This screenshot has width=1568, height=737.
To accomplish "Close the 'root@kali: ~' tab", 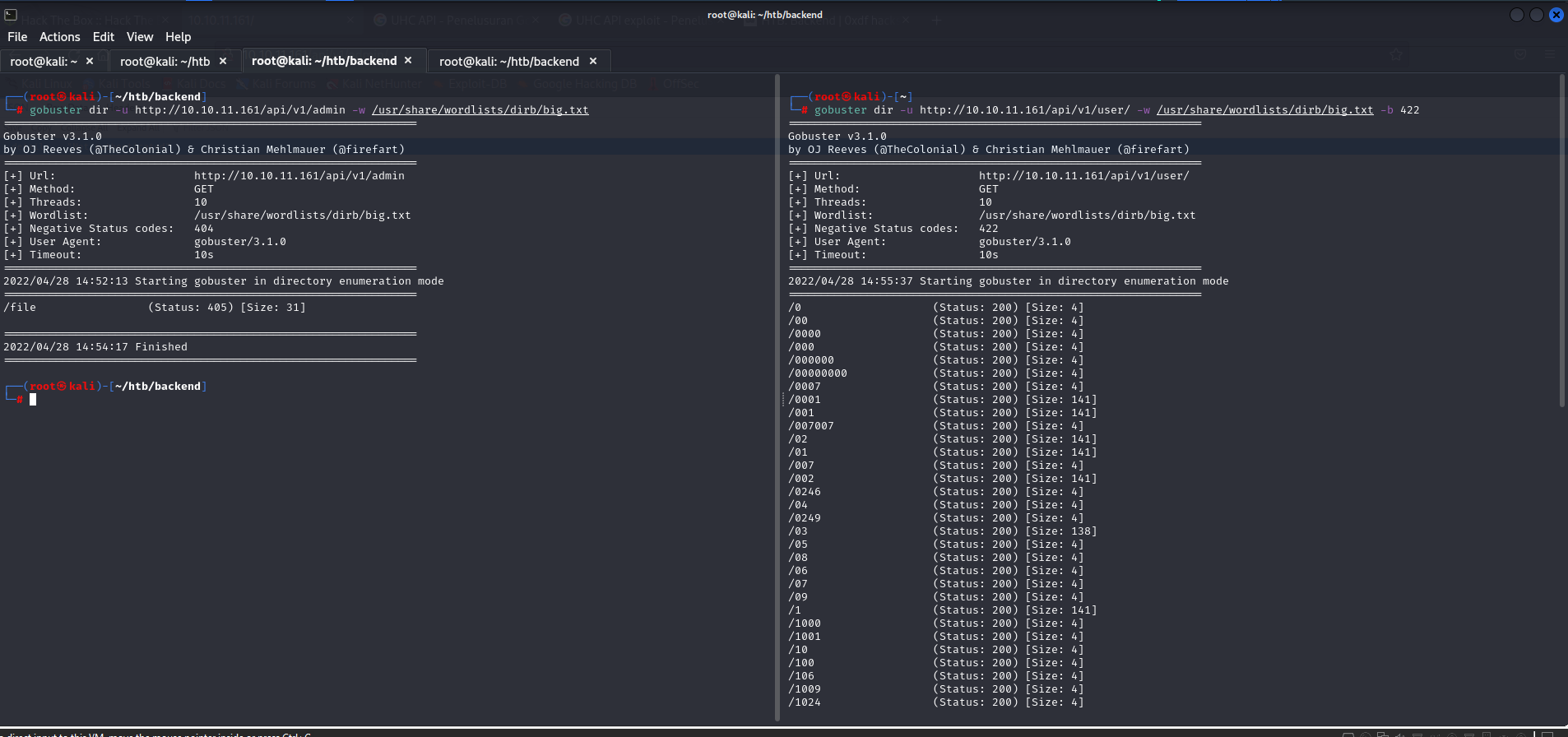I will click(90, 61).
